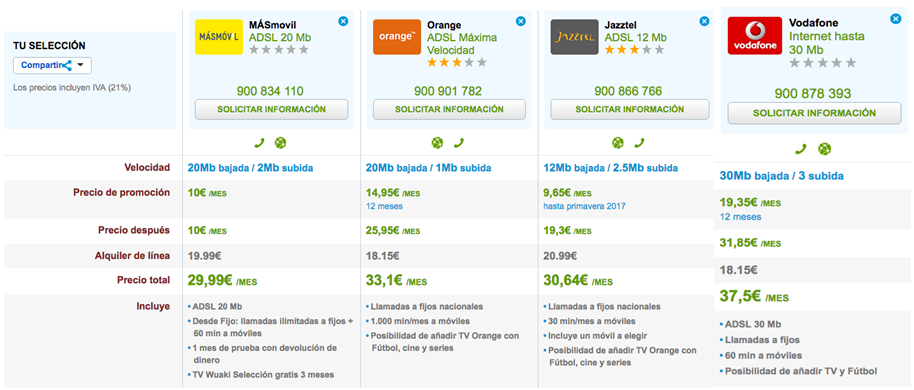Click the globe icon under Vodafone
The image size is (914, 390).
pyautogui.click(x=825, y=149)
